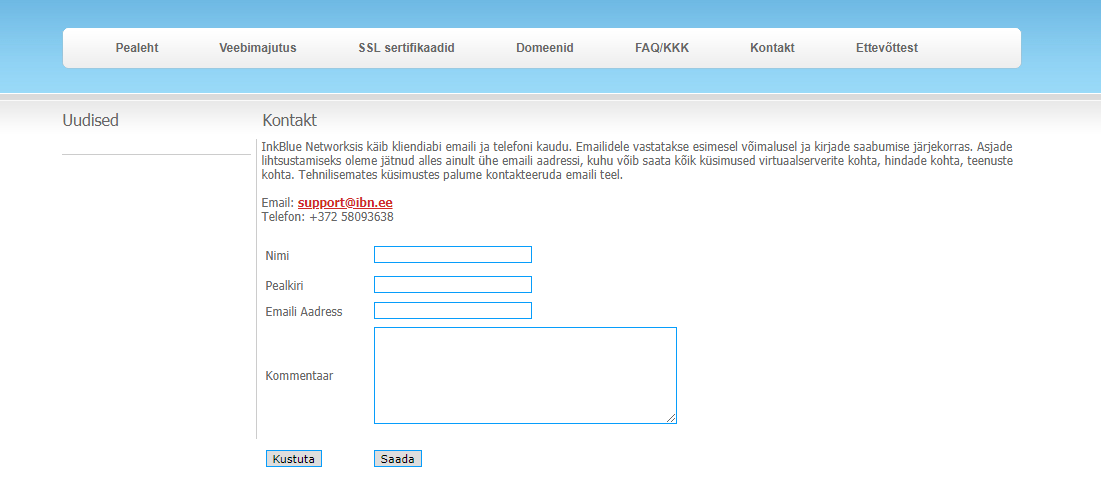This screenshot has width=1101, height=488.
Task: Focus the Nimi input field
Action: coord(453,254)
